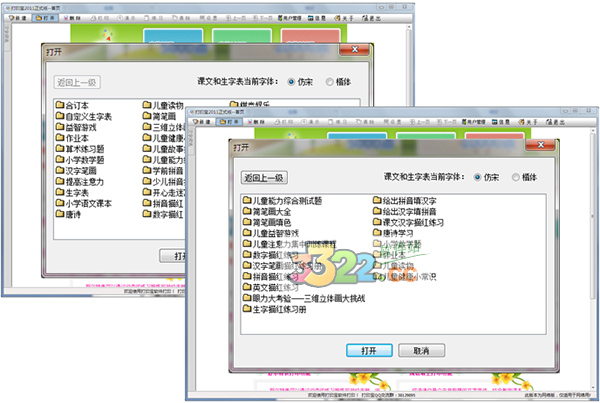
Task: Click the 取消 button in the front dialog
Action: click(x=421, y=351)
